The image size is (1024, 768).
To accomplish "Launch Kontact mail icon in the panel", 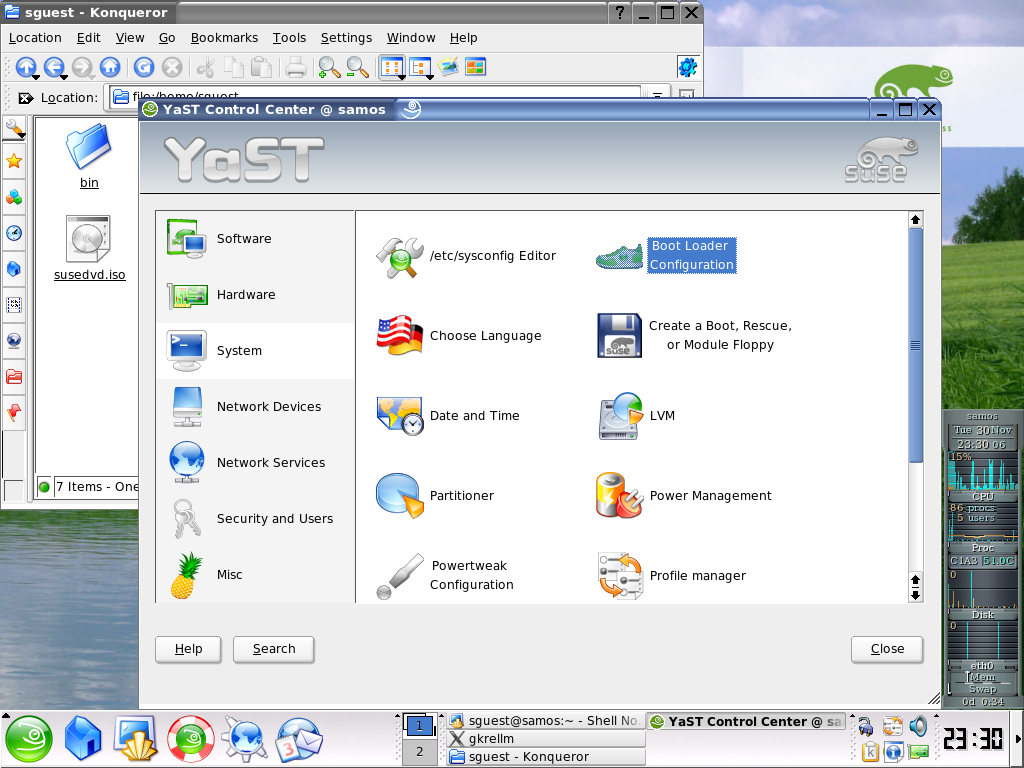I will click(298, 739).
